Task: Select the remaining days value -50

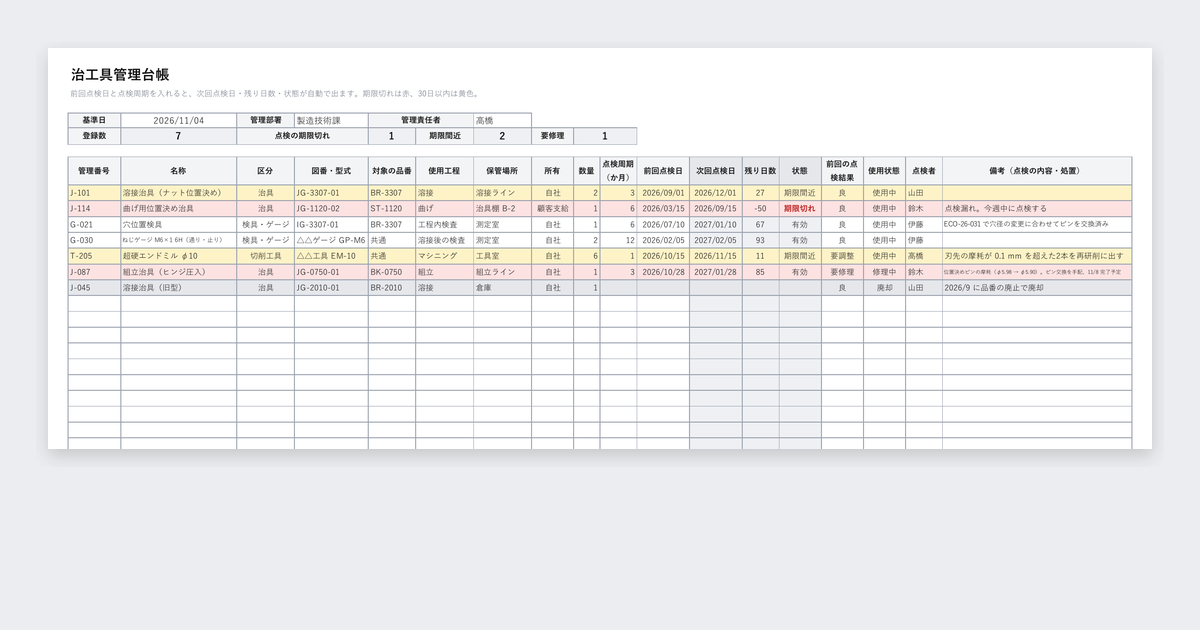Action: (x=760, y=209)
